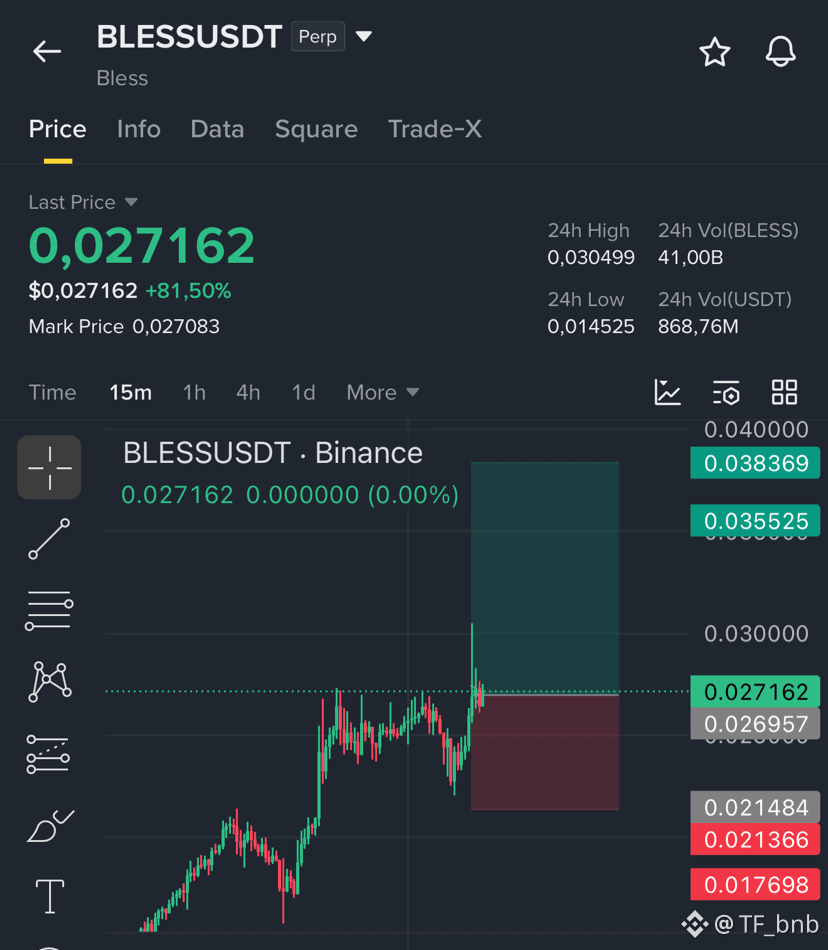
Task: Select the brush drawing tool
Action: pos(50,826)
